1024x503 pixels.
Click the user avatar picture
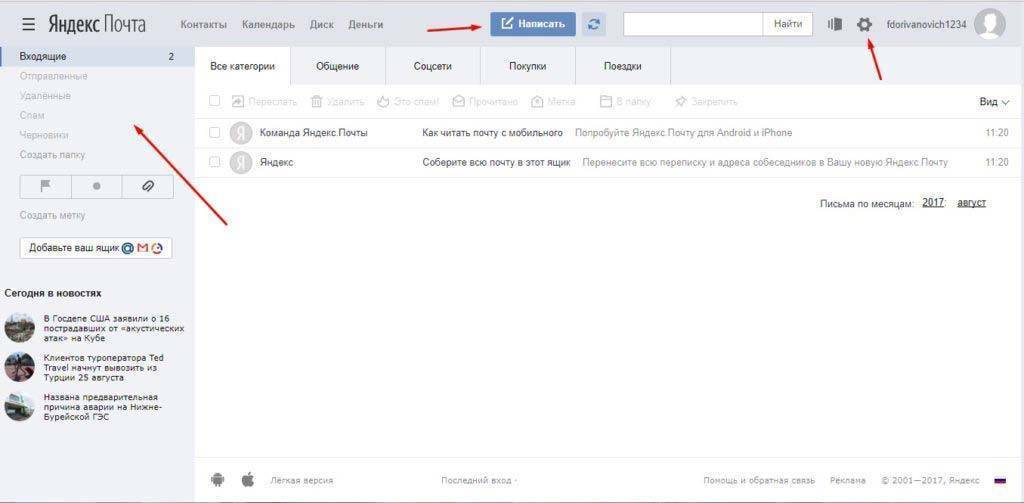989,24
